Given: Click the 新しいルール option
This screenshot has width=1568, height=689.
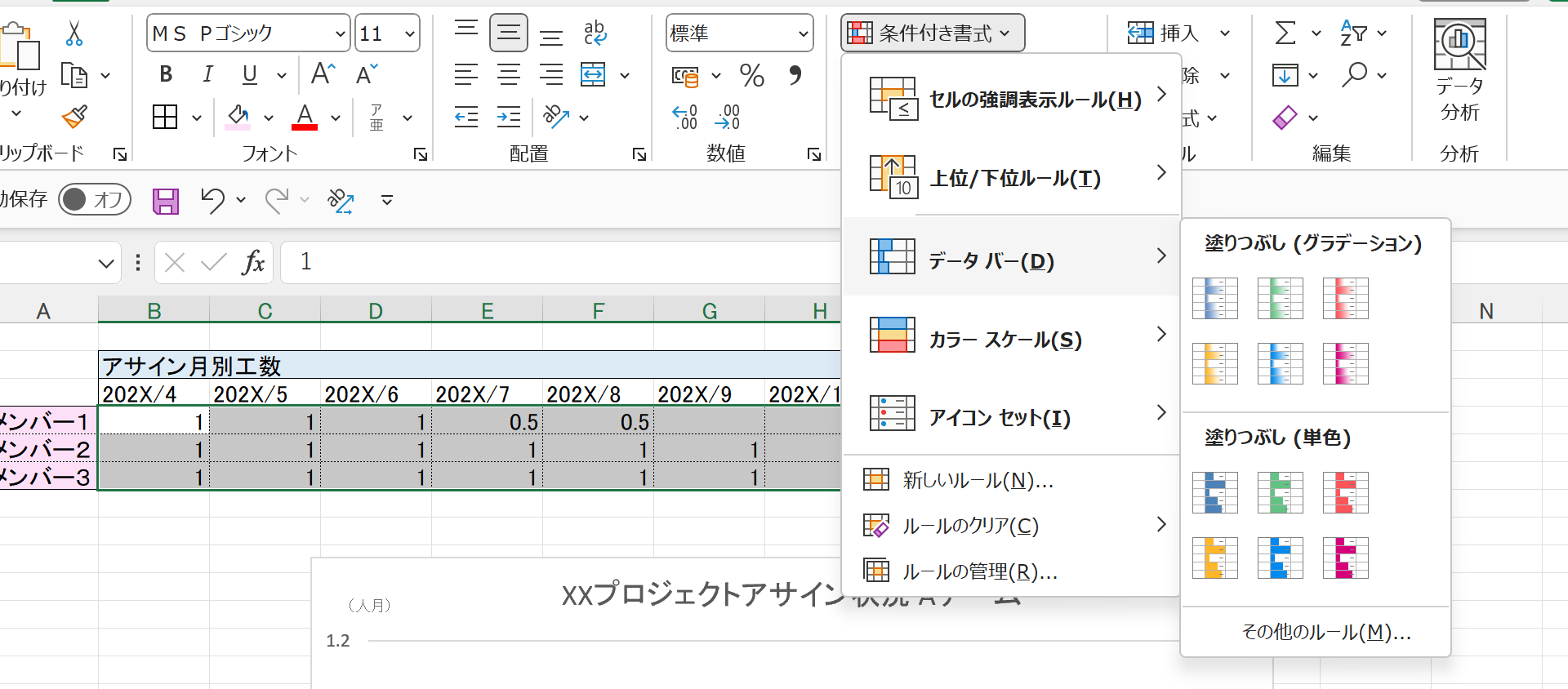Looking at the screenshot, I should point(978,480).
